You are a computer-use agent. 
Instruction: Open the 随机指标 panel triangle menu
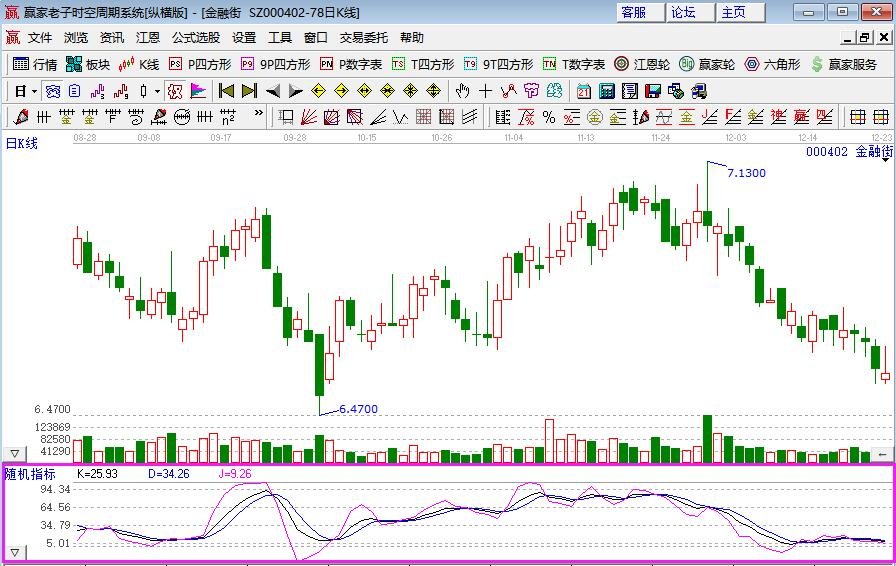14,553
